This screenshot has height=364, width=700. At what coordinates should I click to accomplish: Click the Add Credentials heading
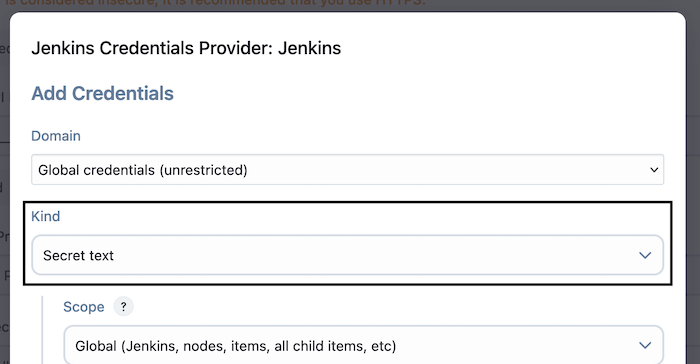[102, 93]
